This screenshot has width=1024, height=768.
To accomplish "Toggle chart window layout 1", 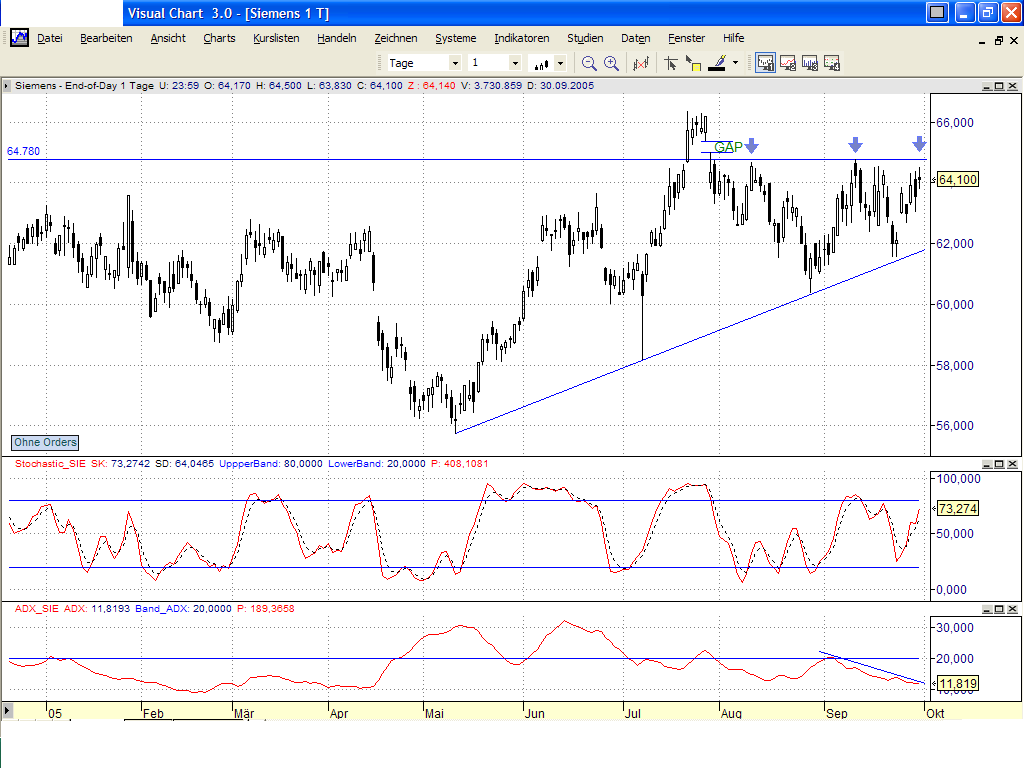I will (x=764, y=62).
